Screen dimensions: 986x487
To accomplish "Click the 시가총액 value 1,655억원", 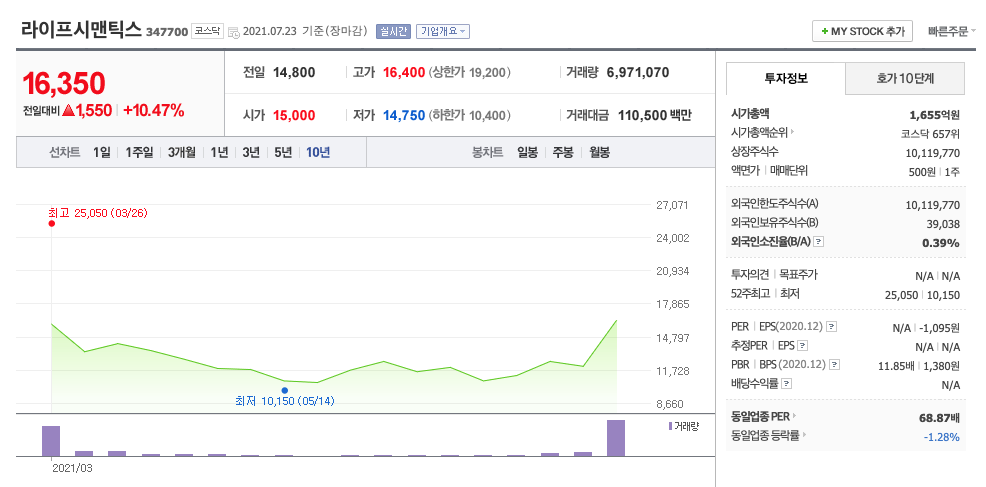I will pos(934,115).
